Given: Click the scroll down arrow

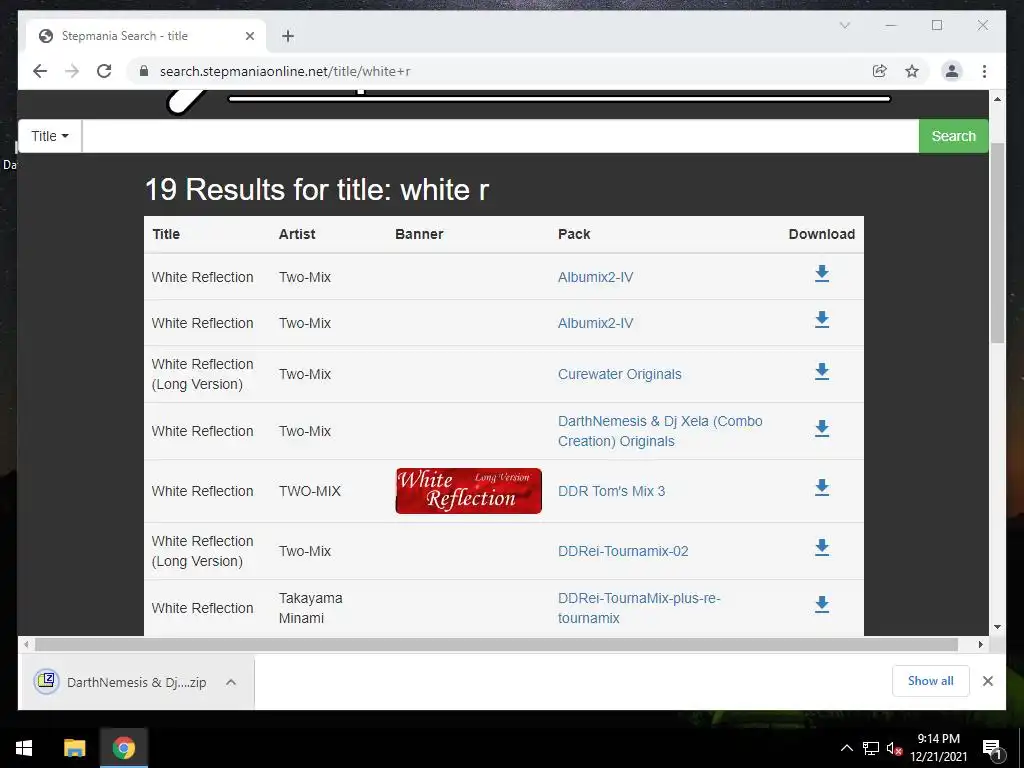Looking at the screenshot, I should 997,627.
